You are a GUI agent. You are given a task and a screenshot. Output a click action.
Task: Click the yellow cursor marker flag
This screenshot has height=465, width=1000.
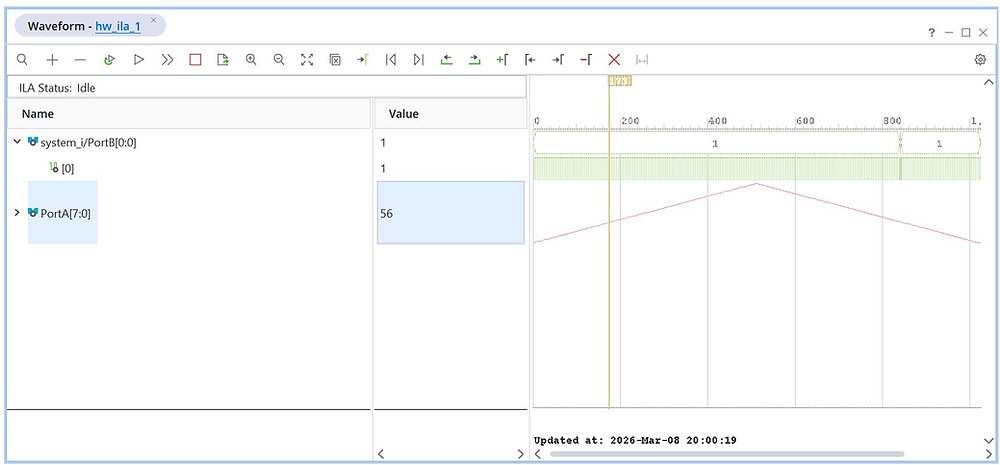tap(620, 81)
